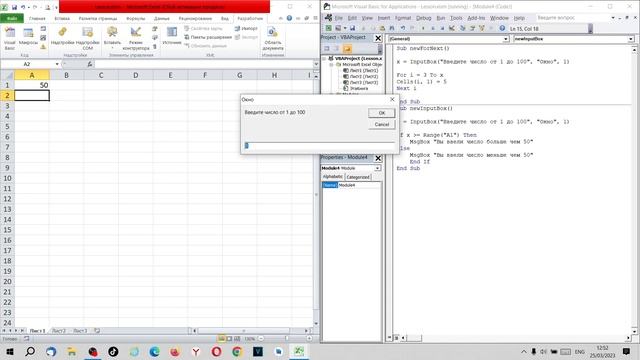Switch to the Данные ribbon tab

(x=162, y=18)
